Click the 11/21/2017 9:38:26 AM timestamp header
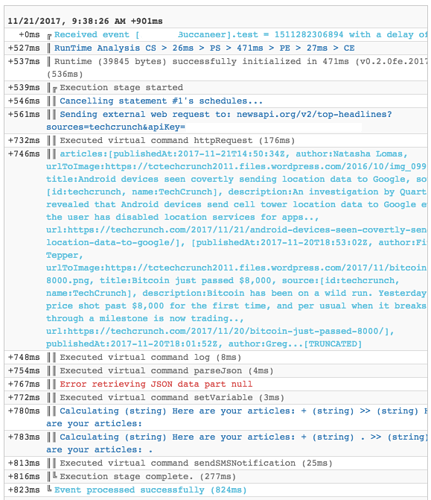 [x=85, y=21]
